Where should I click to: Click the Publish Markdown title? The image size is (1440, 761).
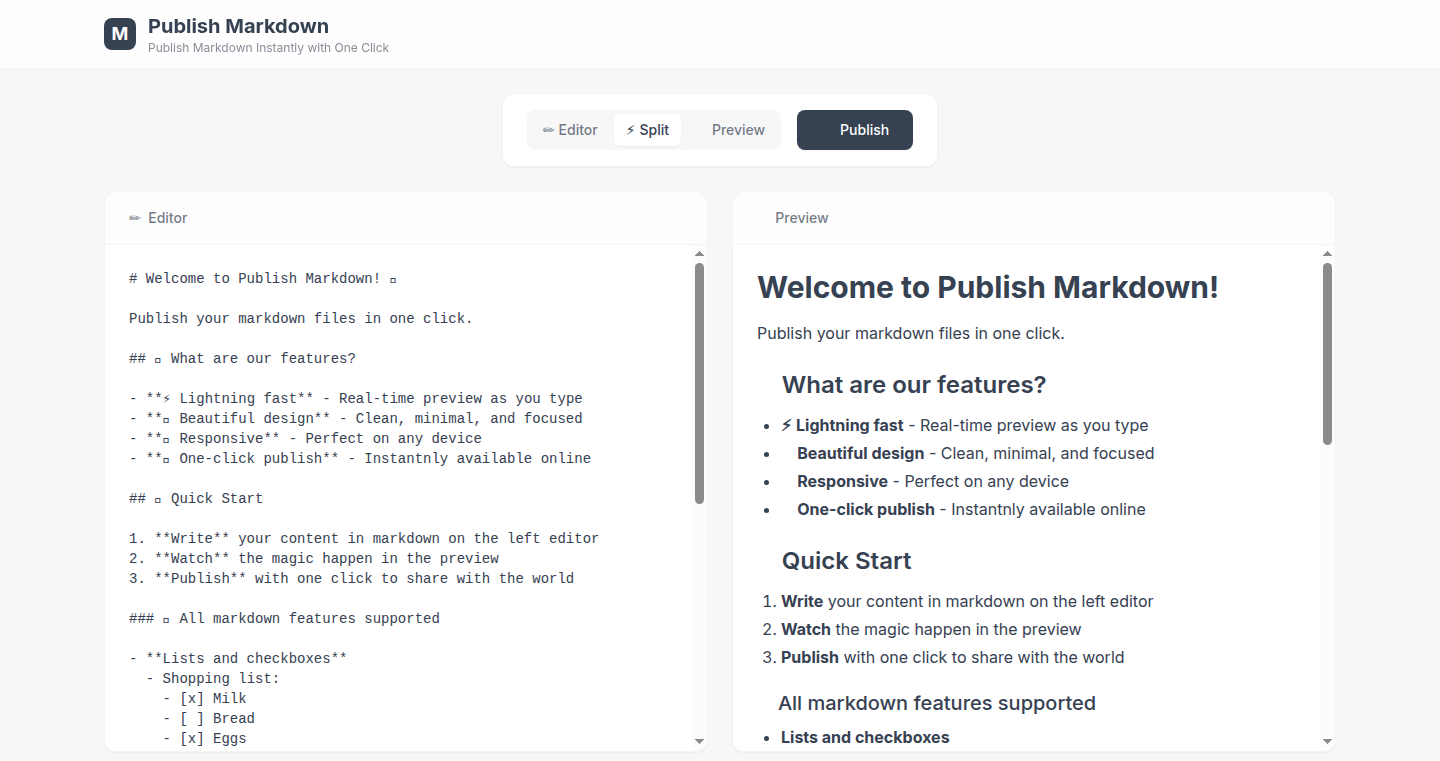(x=238, y=26)
